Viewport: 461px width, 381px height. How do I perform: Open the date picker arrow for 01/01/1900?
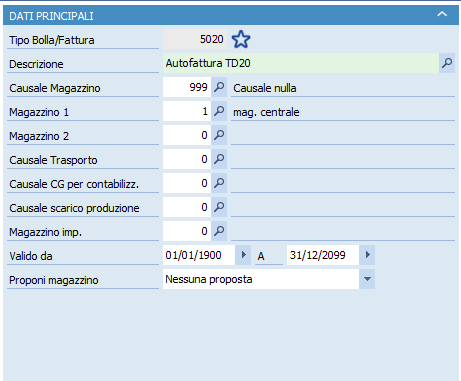coord(243,255)
